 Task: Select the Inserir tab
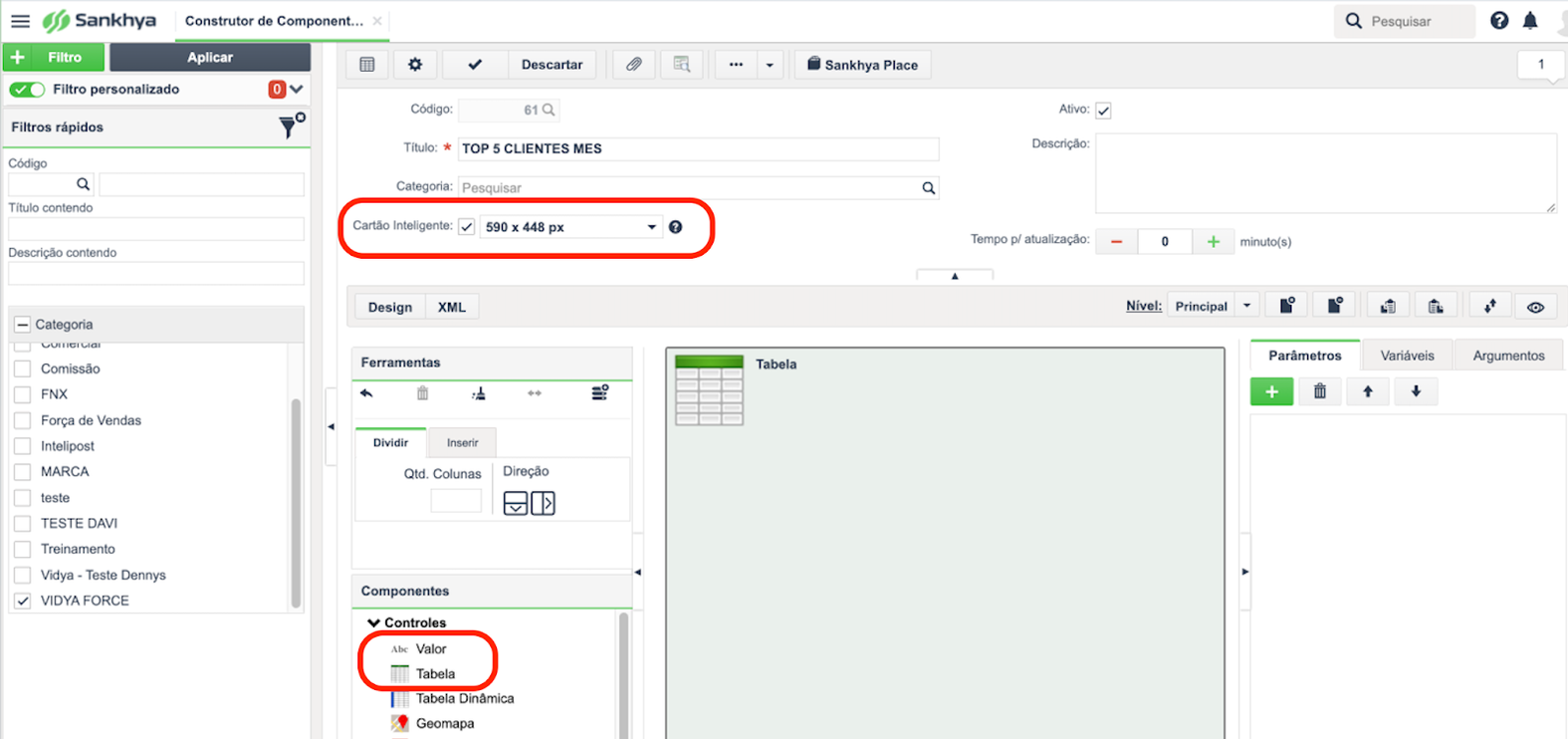(462, 442)
